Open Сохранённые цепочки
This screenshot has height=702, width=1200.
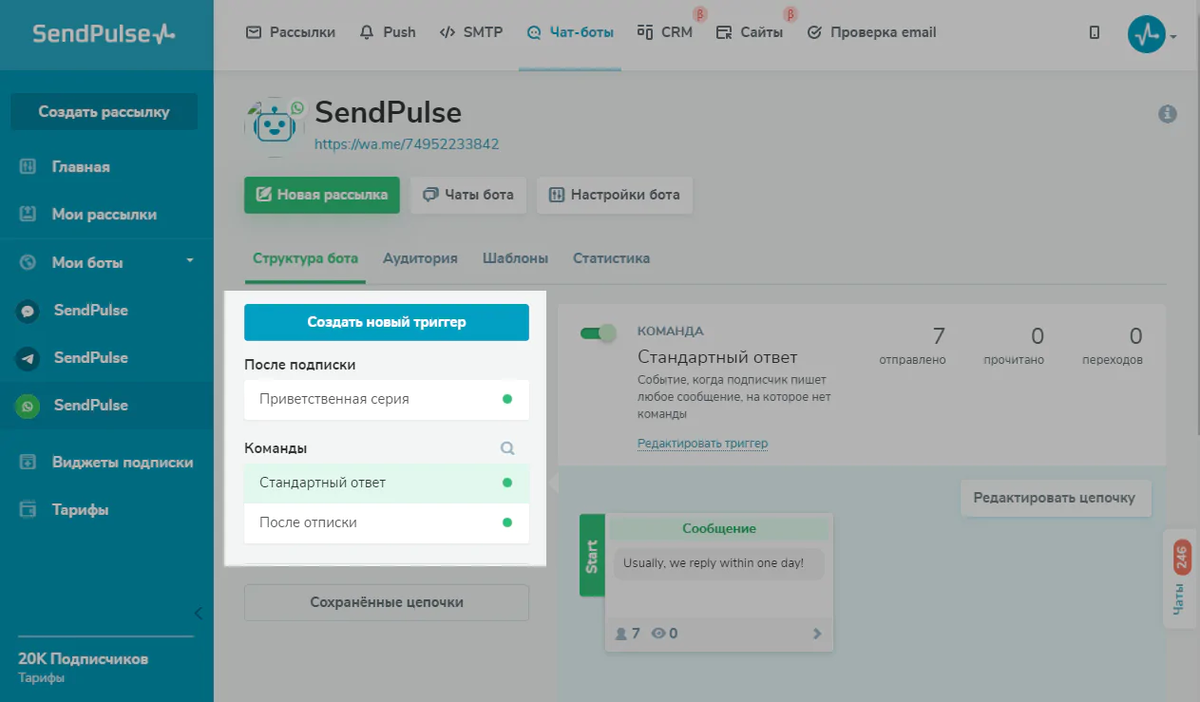(x=386, y=603)
